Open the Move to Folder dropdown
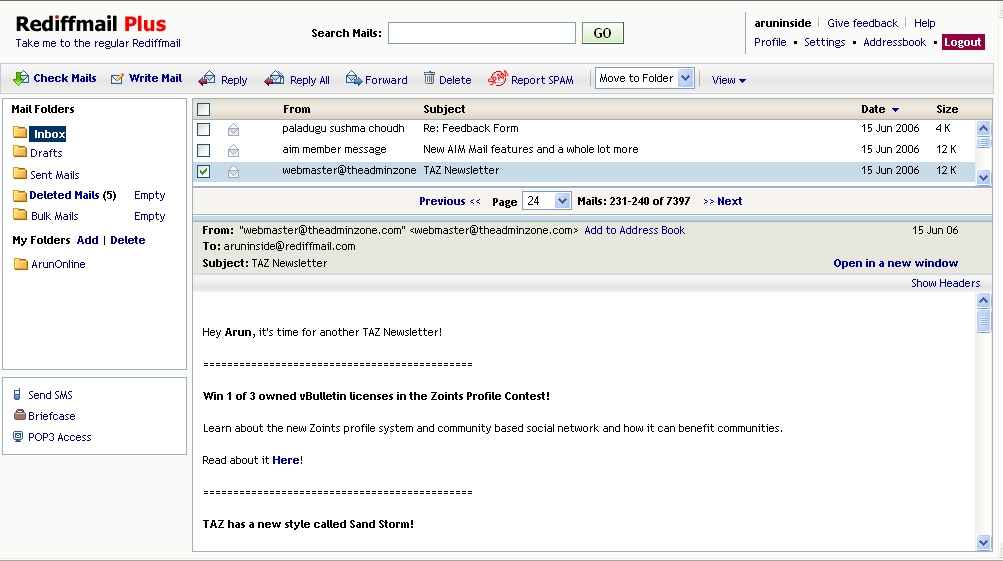This screenshot has height=561, width=1003. coord(644,78)
